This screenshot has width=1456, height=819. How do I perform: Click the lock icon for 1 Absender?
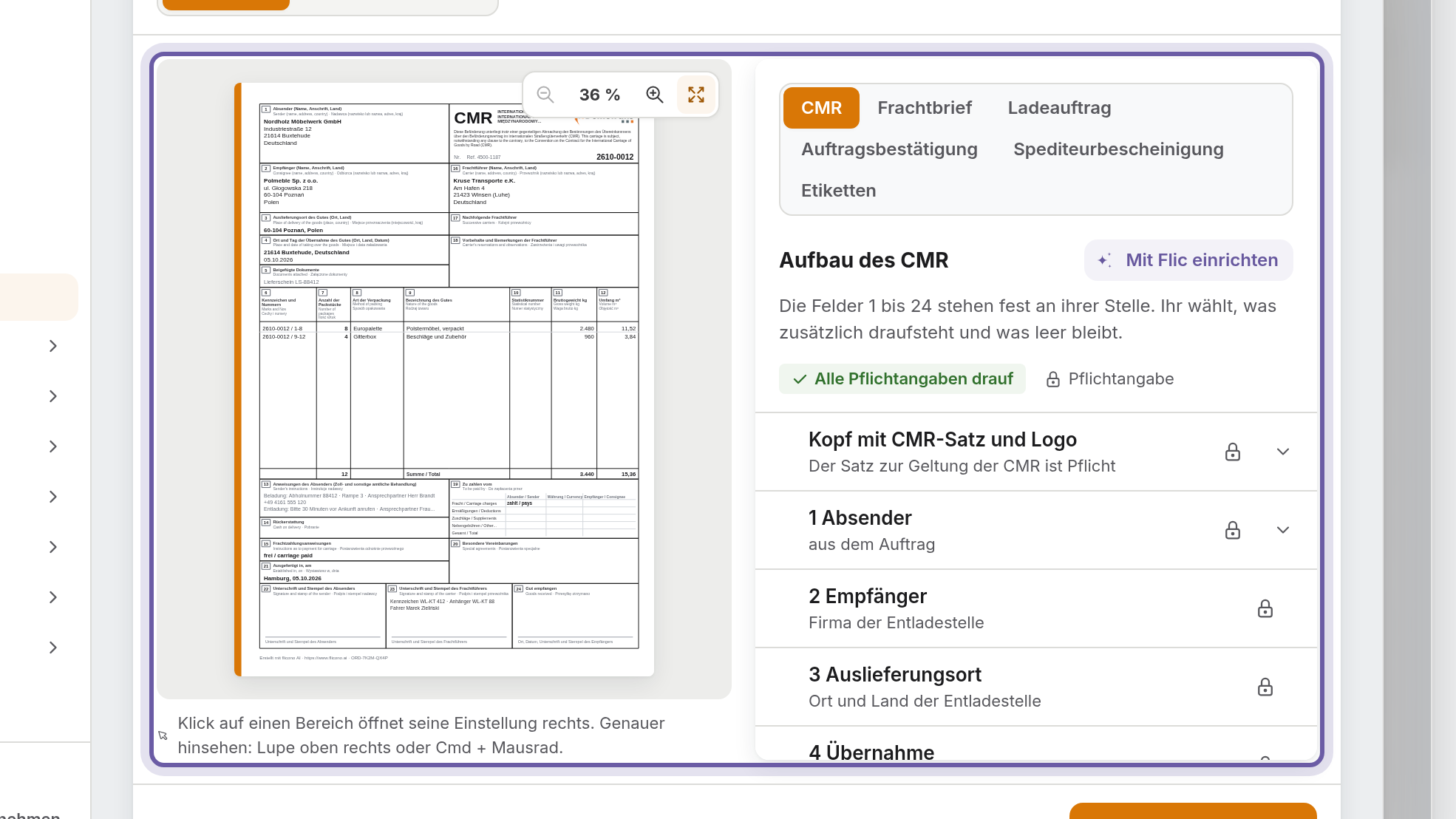click(1233, 530)
